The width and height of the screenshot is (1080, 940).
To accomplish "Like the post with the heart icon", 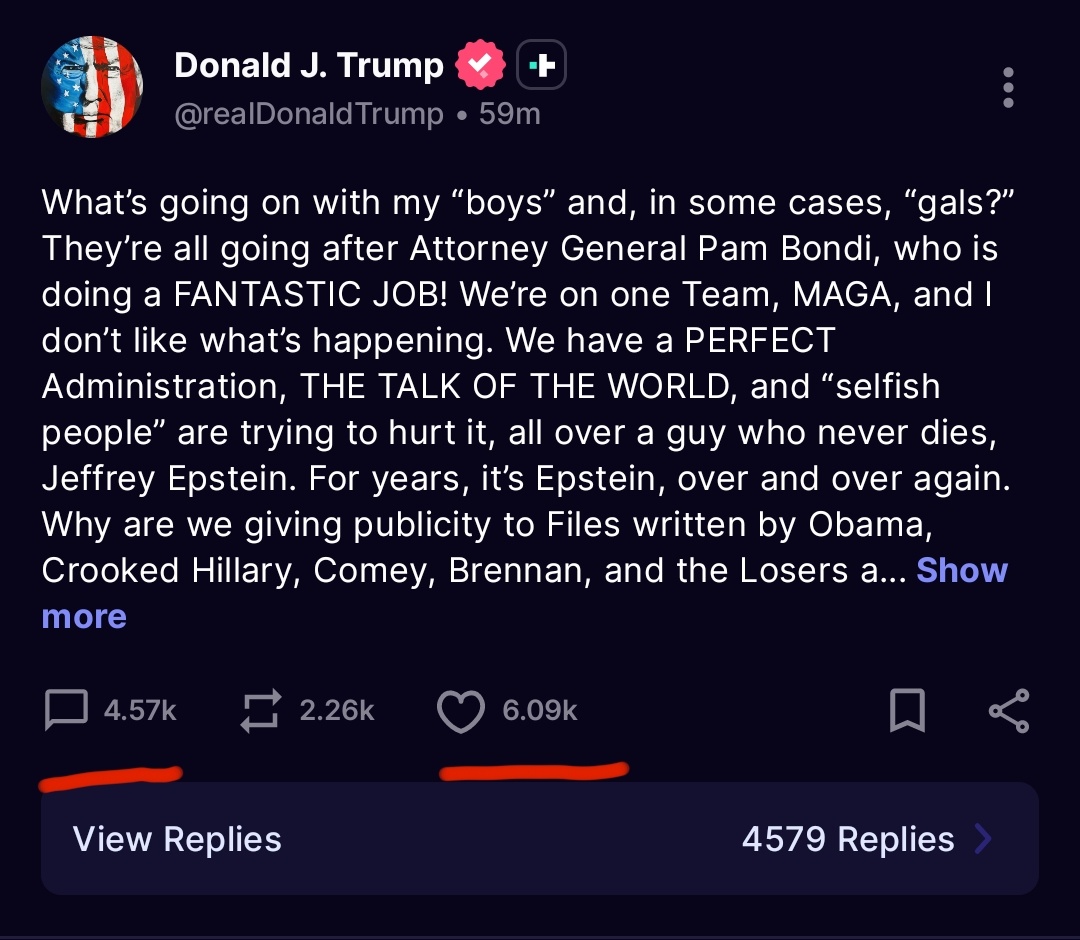I will pyautogui.click(x=461, y=711).
